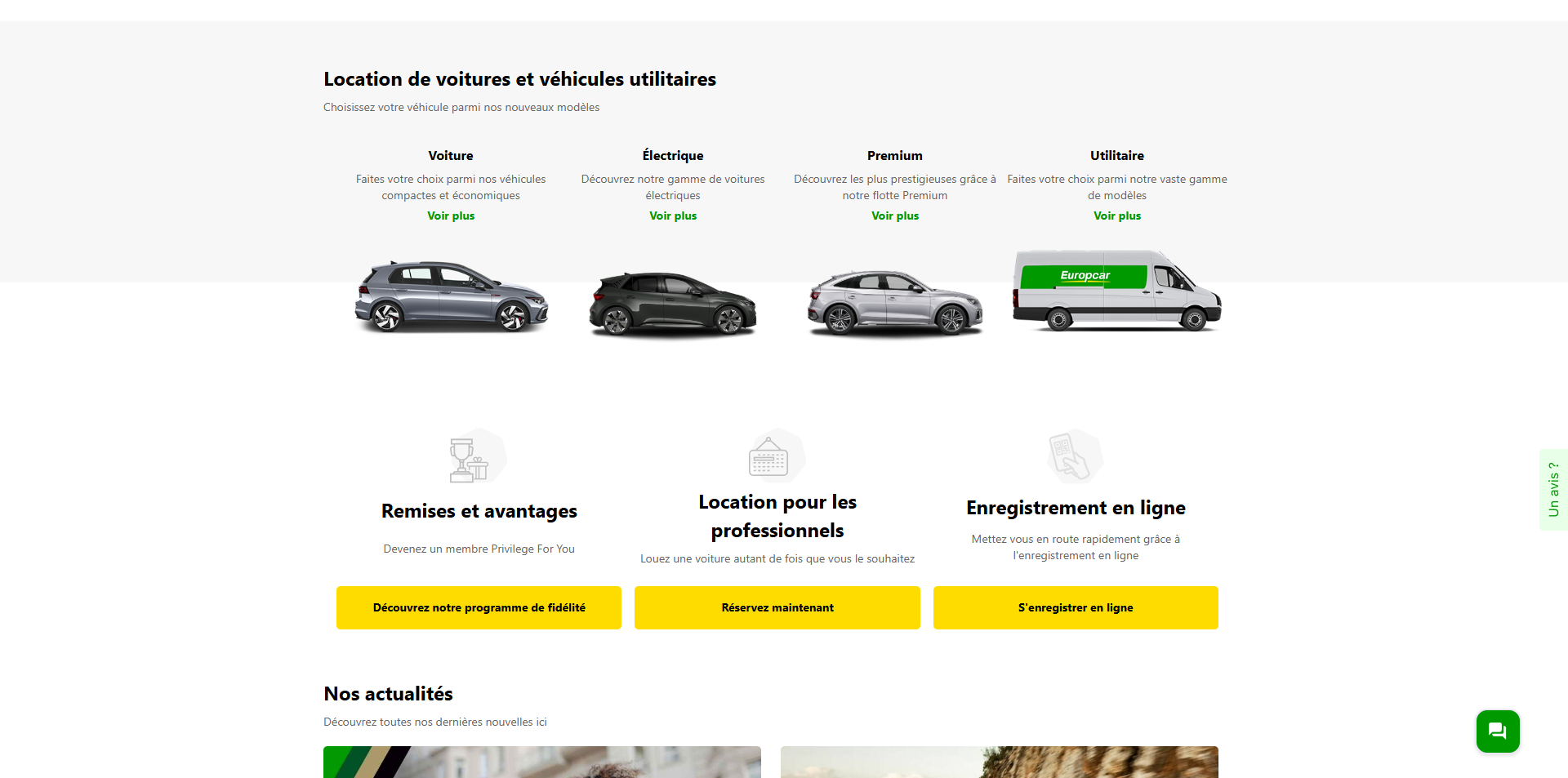
Task: Open the second news card with rocky landscape
Action: coord(1000,762)
